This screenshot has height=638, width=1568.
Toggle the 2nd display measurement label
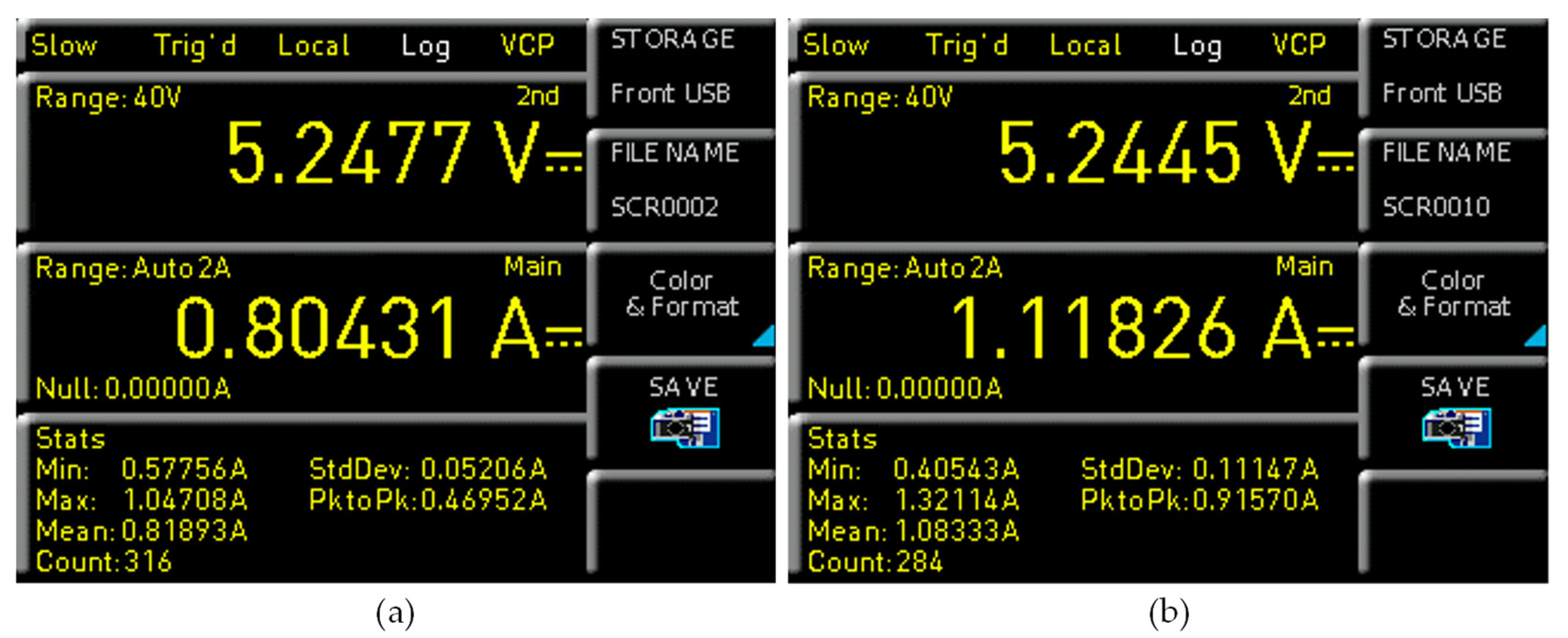coord(538,95)
